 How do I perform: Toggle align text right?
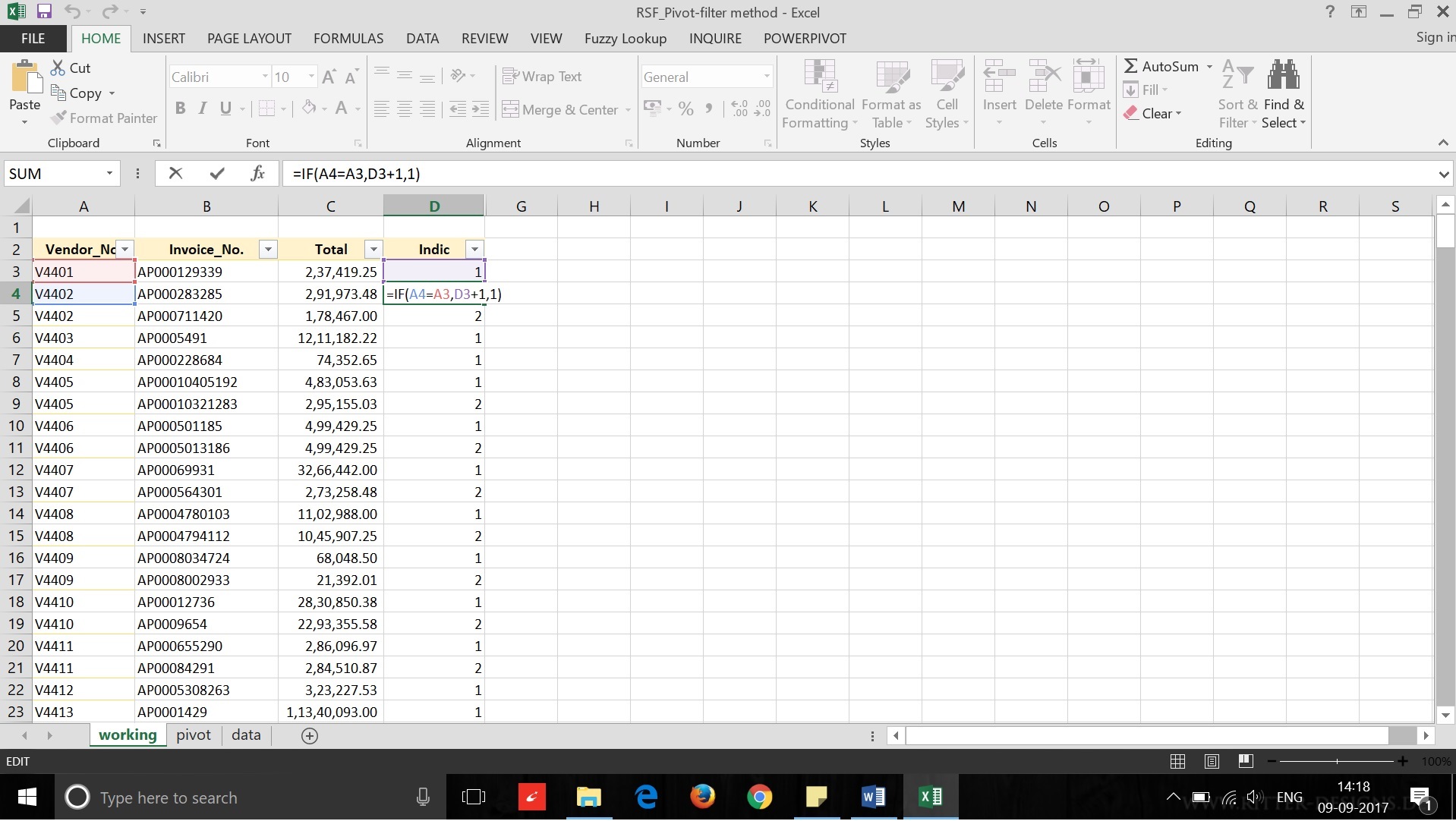click(427, 109)
